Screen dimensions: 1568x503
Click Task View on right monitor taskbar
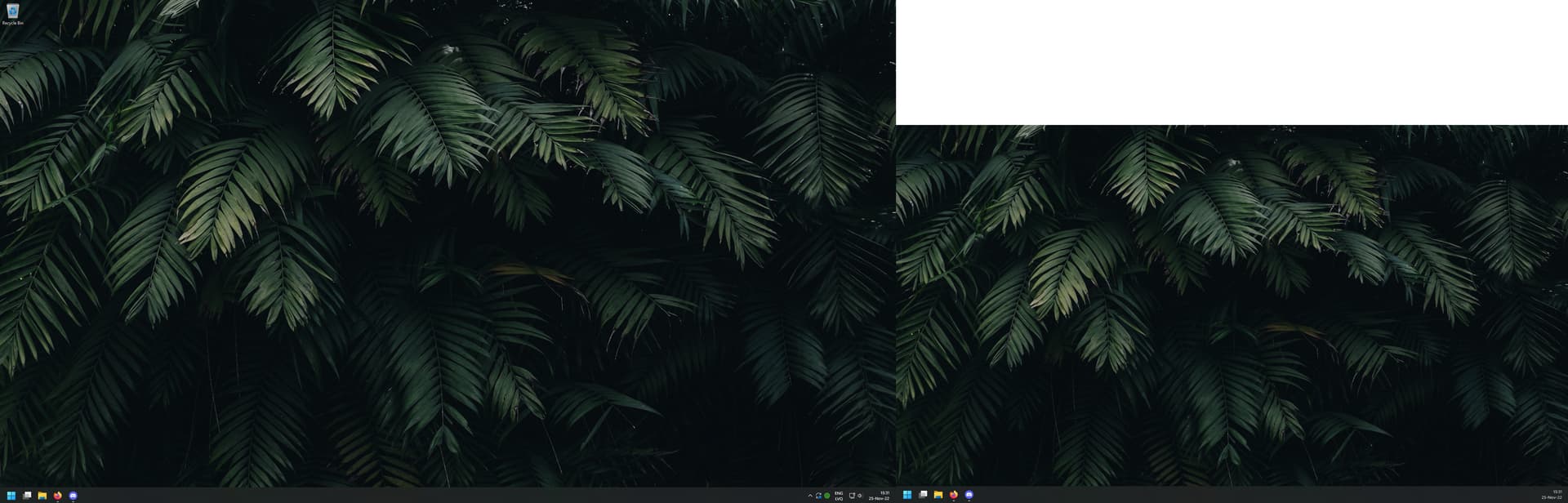pyautogui.click(x=923, y=495)
